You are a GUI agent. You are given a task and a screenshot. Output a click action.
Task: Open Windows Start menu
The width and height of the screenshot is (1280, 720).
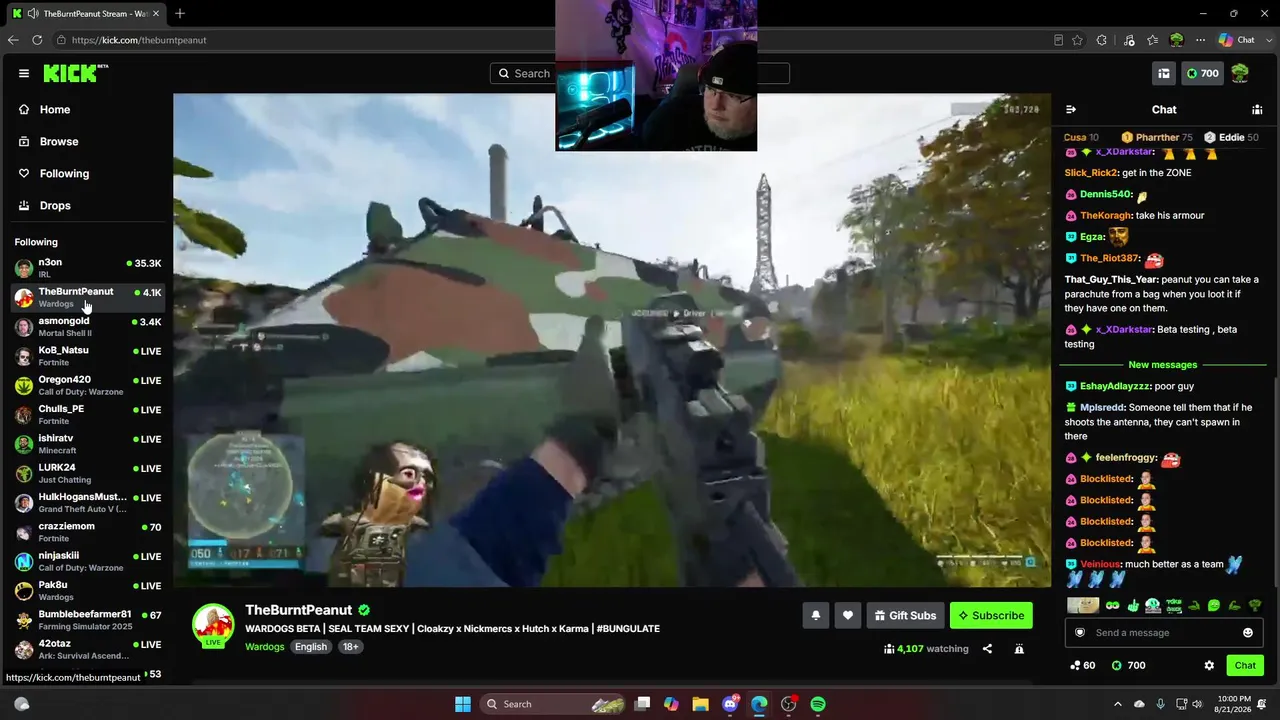coord(463,704)
